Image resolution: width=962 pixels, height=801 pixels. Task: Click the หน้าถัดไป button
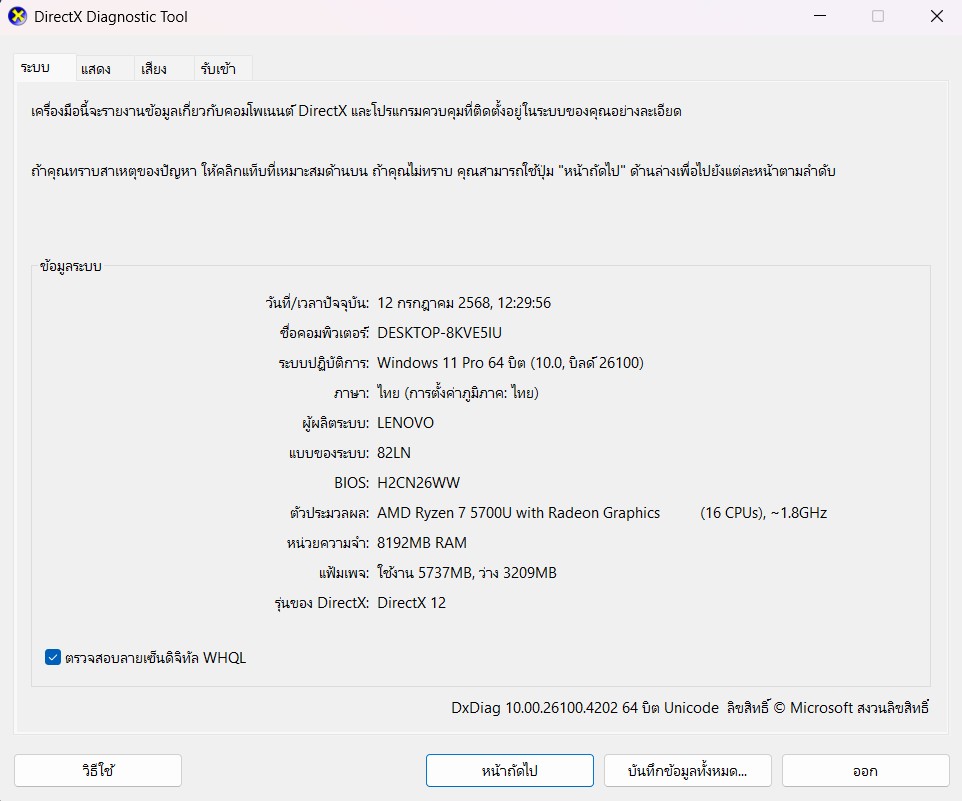(x=509, y=771)
